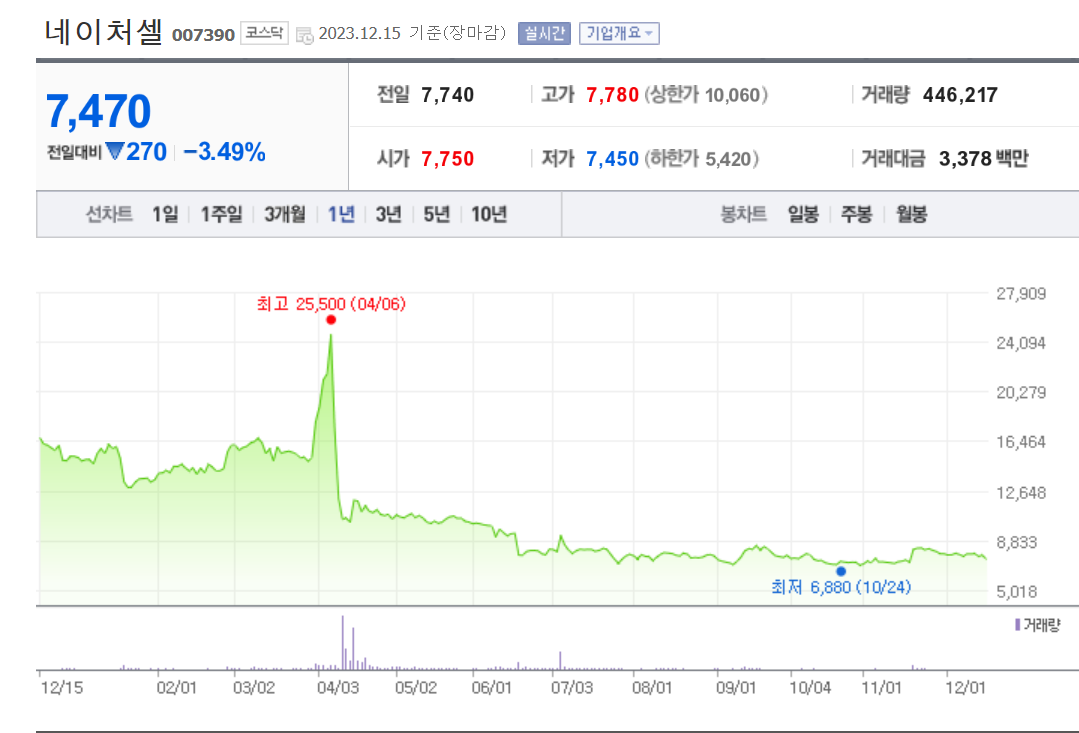The height and width of the screenshot is (733, 1079).
Task: Click the 최저 6,880 (10/24) label
Action: coord(841,587)
